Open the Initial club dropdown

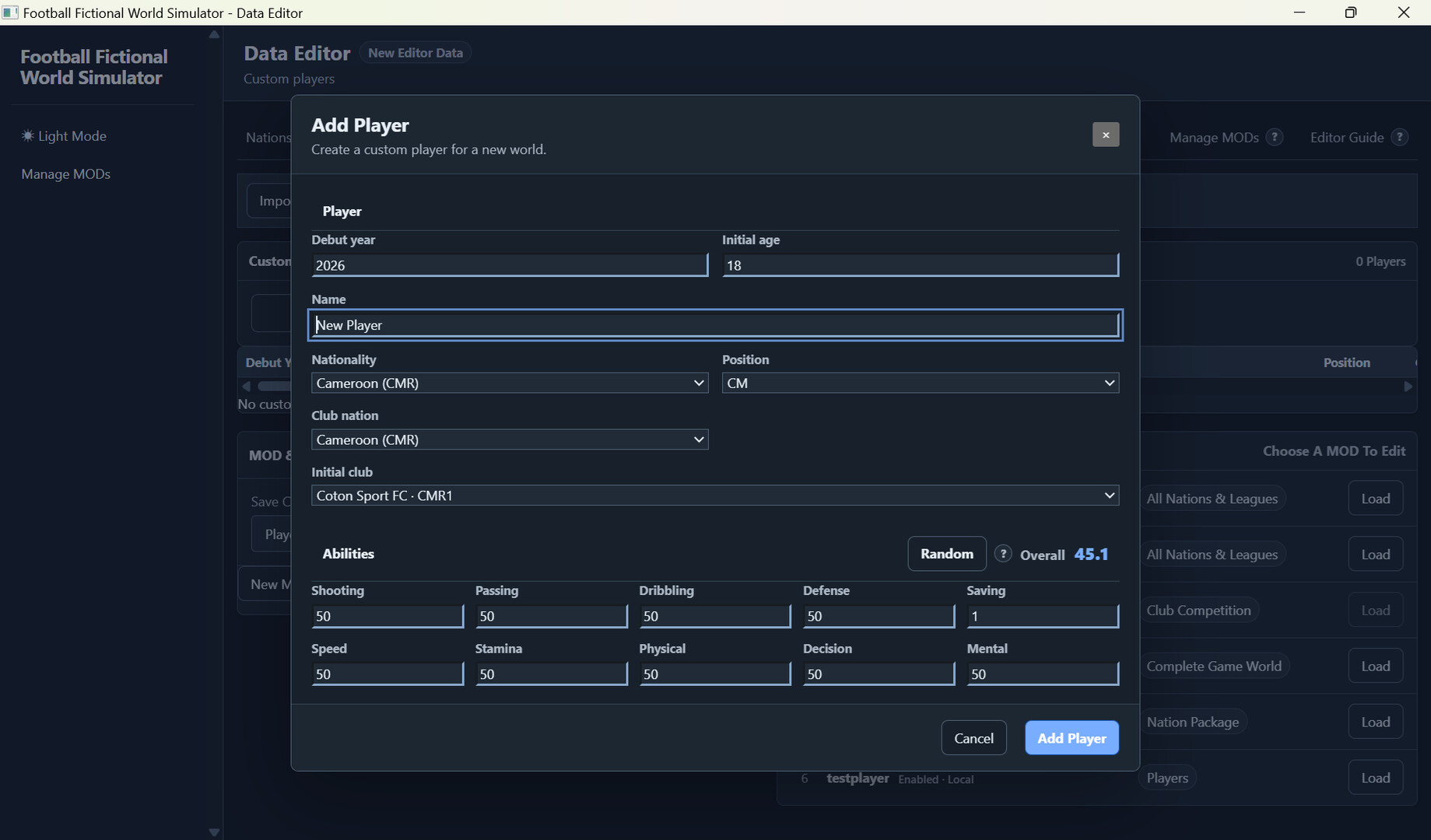coord(715,495)
